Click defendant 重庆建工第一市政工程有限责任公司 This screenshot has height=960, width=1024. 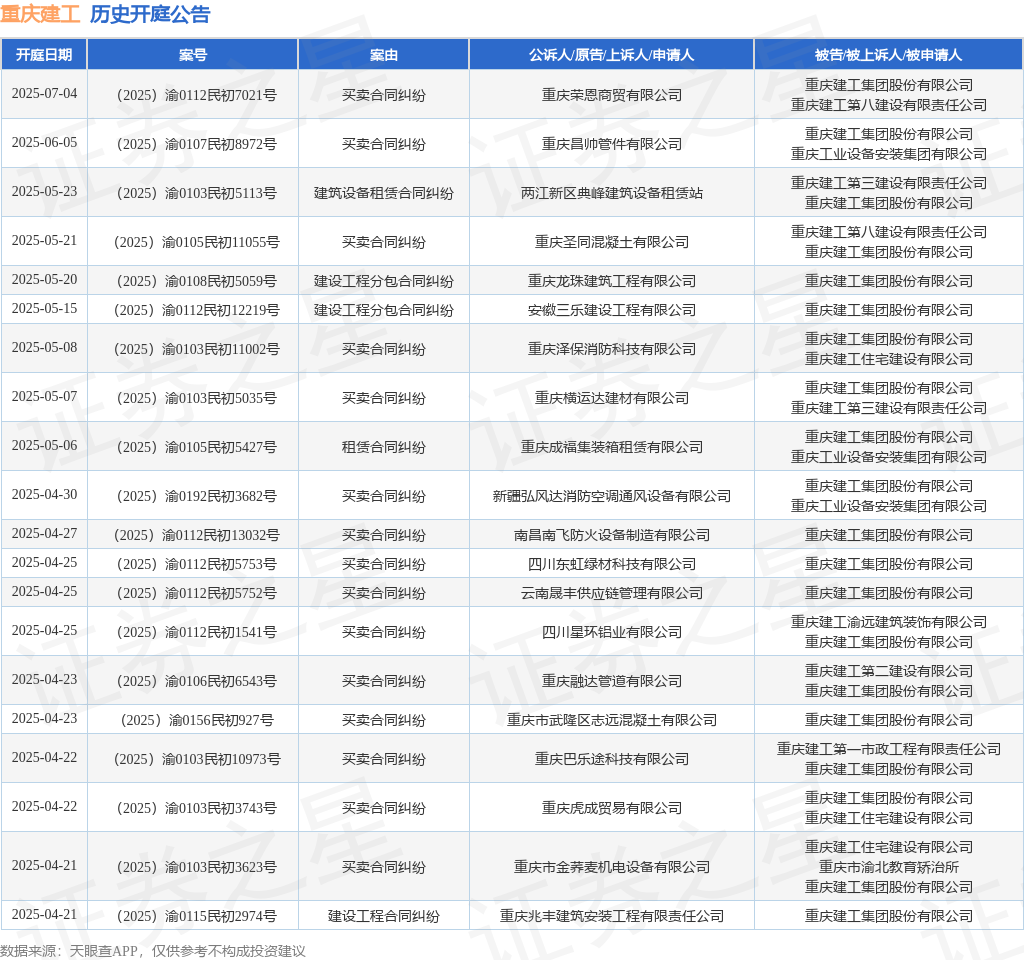tap(888, 749)
